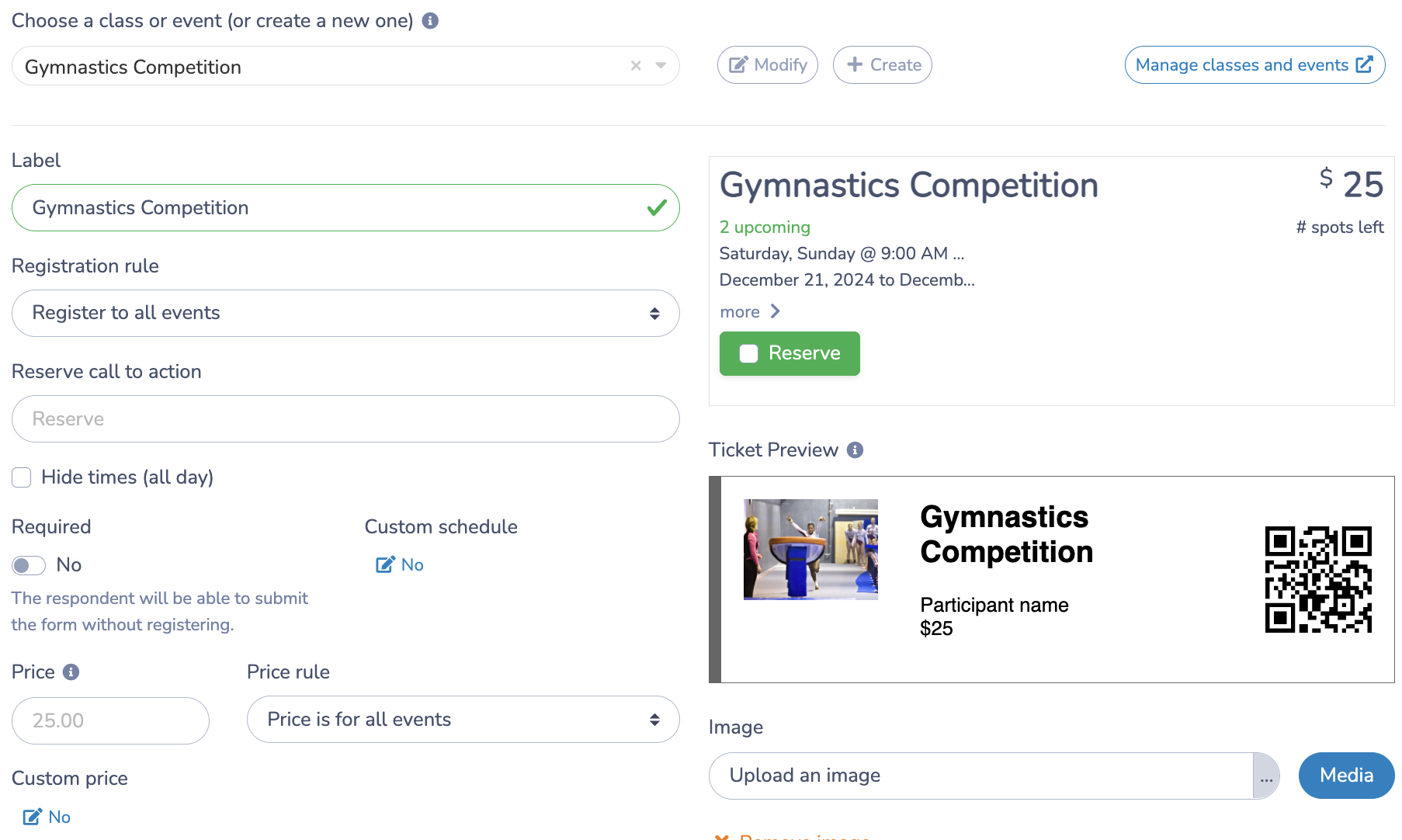
Task: Click the green checkmark in Label field
Action: coord(657,208)
